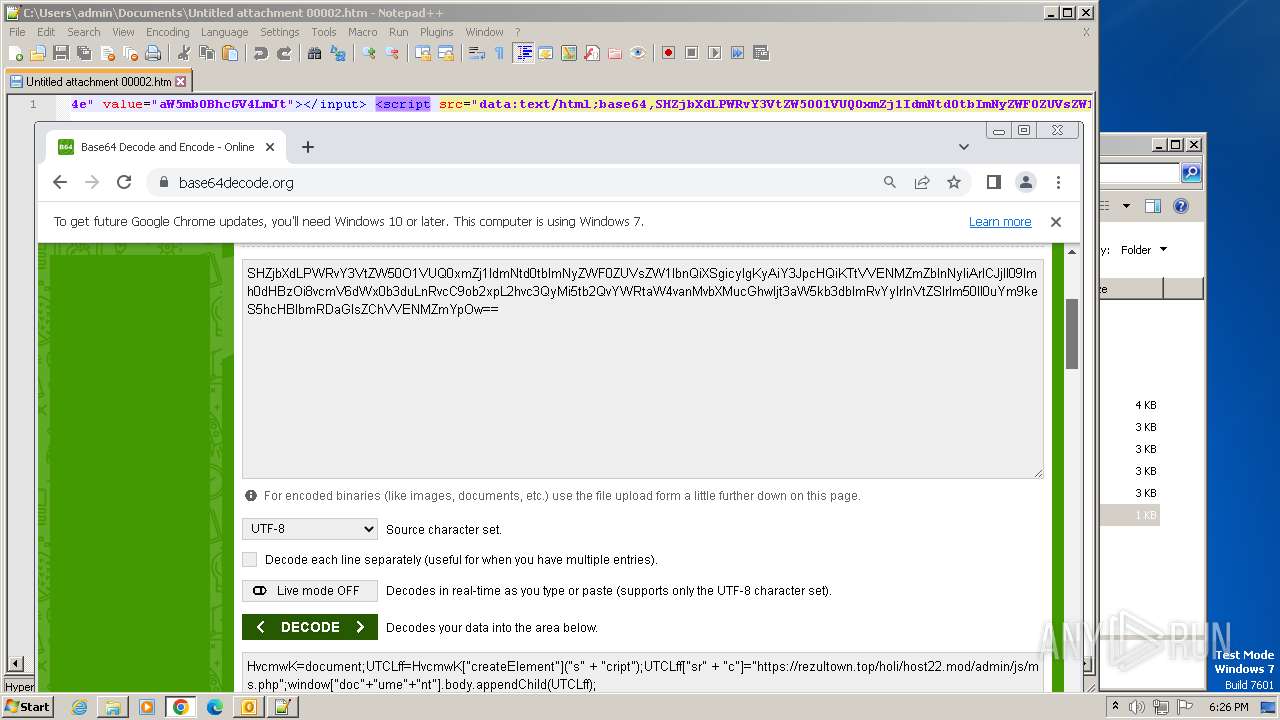This screenshot has height=720, width=1280.
Task: Click the Open file icon in Notepad++
Action: coord(38,53)
